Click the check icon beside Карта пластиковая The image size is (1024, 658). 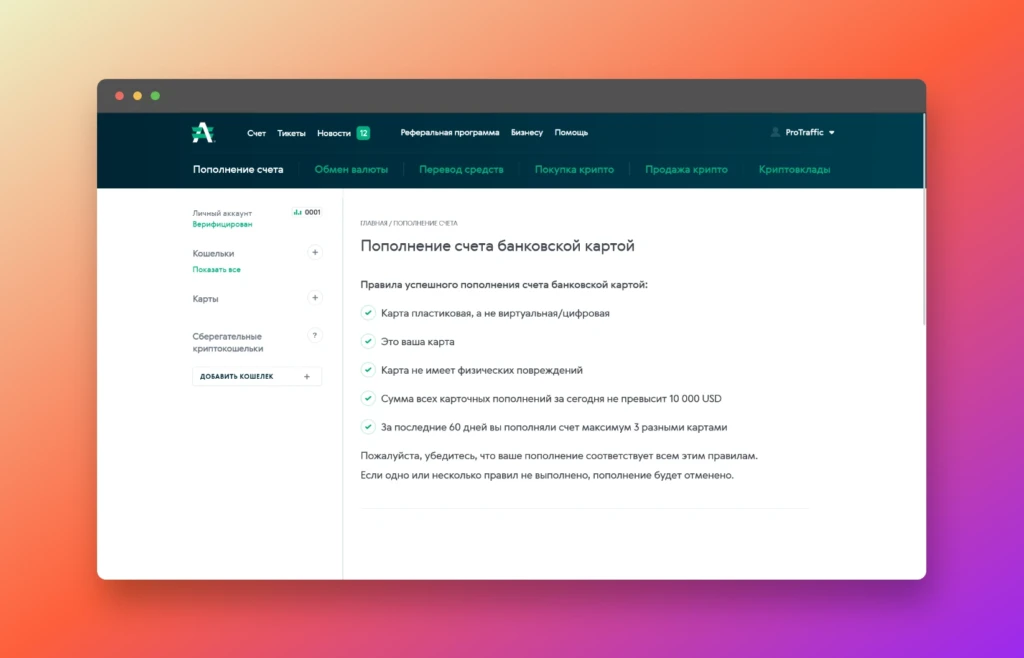click(368, 313)
